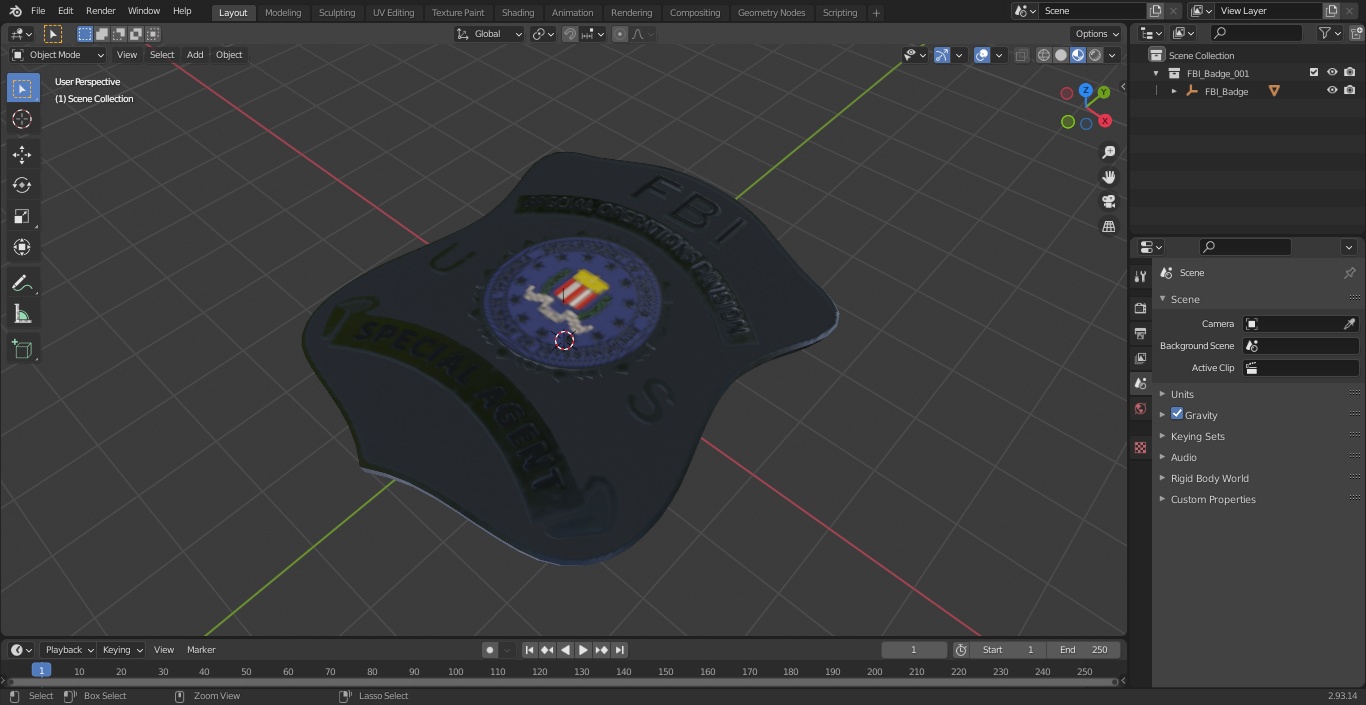Open the Render menu

pyautogui.click(x=100, y=11)
